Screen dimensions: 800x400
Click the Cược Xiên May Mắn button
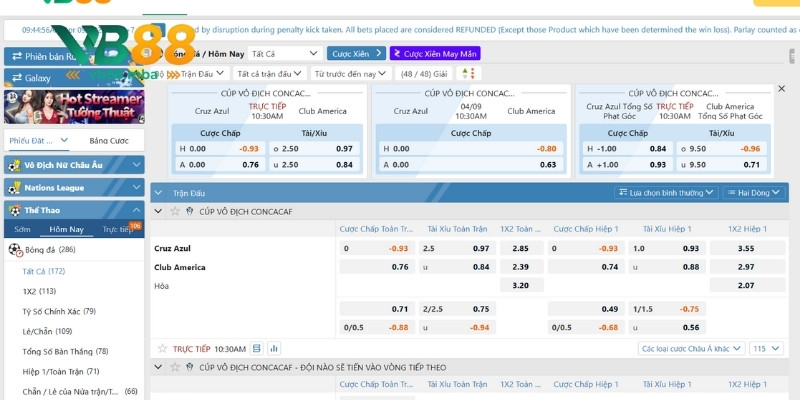click(x=435, y=52)
